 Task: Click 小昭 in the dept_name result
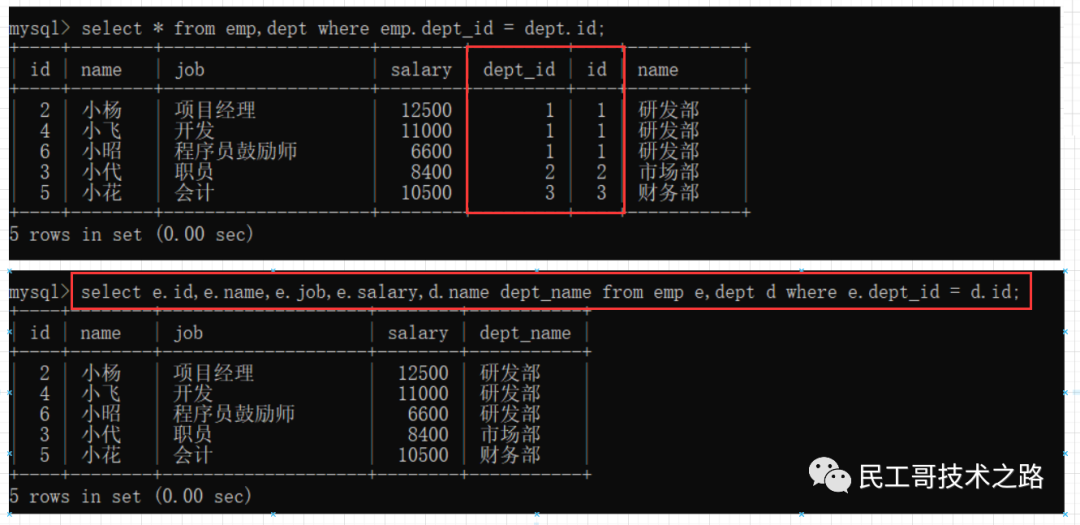101,414
